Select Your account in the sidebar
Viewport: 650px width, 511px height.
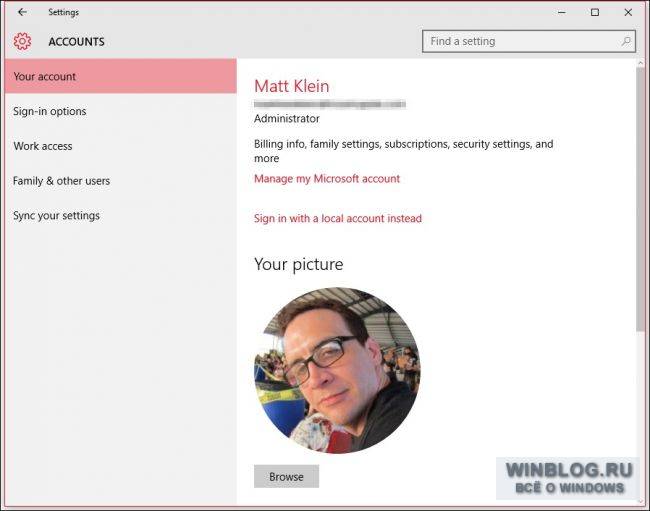point(45,77)
